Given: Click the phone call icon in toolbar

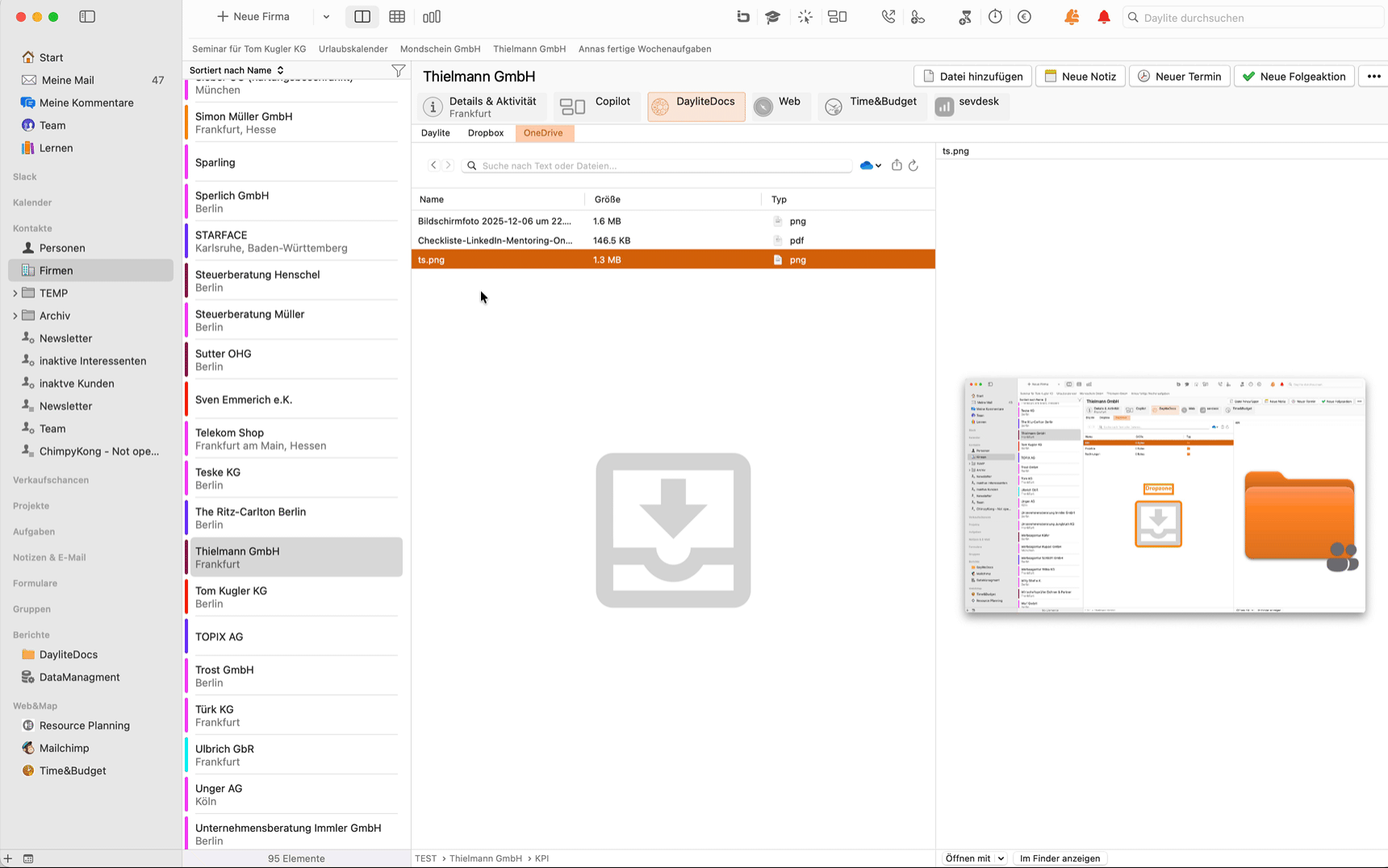Looking at the screenshot, I should click(x=888, y=17).
